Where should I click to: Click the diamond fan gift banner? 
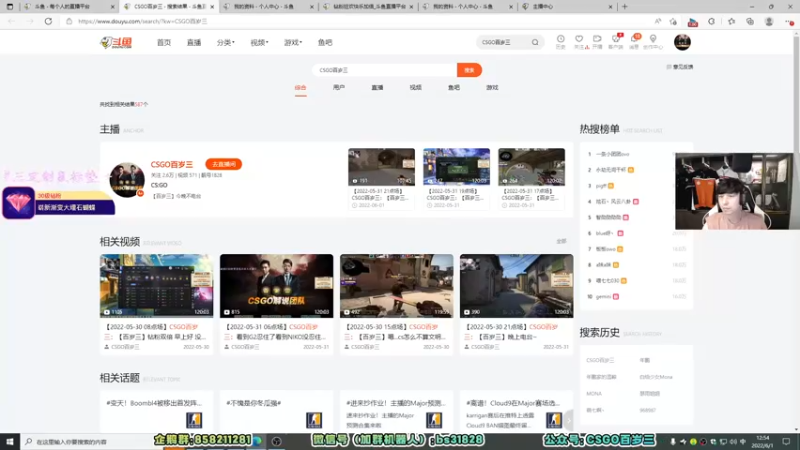[x=59, y=203]
